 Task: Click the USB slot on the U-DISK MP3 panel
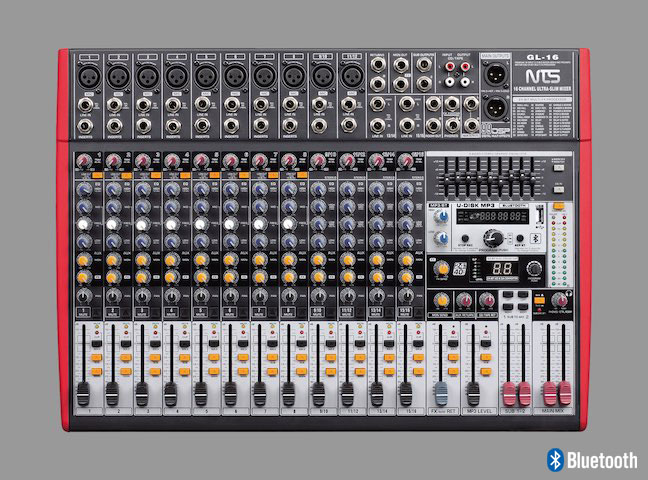click(x=539, y=216)
